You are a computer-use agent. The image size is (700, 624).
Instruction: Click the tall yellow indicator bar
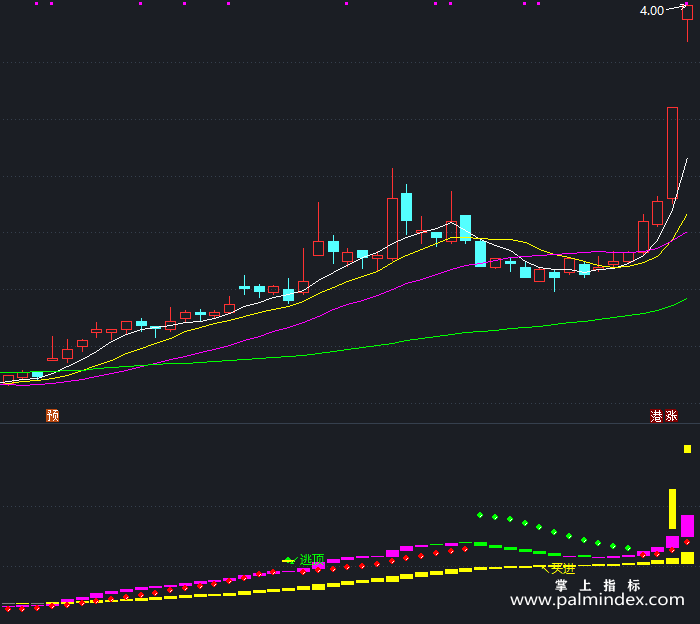[672, 509]
